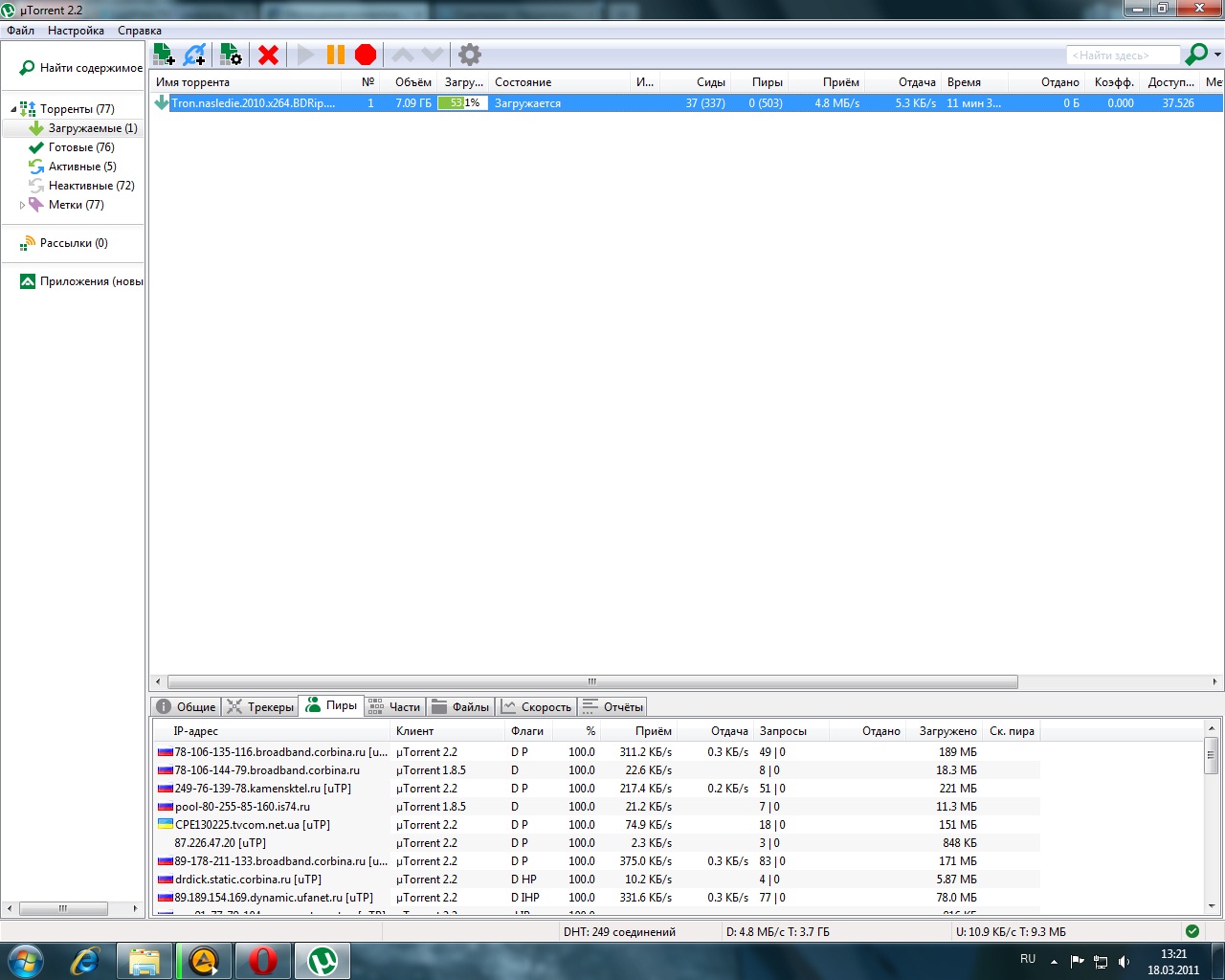Open Opera browser from taskbar
The width and height of the screenshot is (1225, 980).
point(263,961)
